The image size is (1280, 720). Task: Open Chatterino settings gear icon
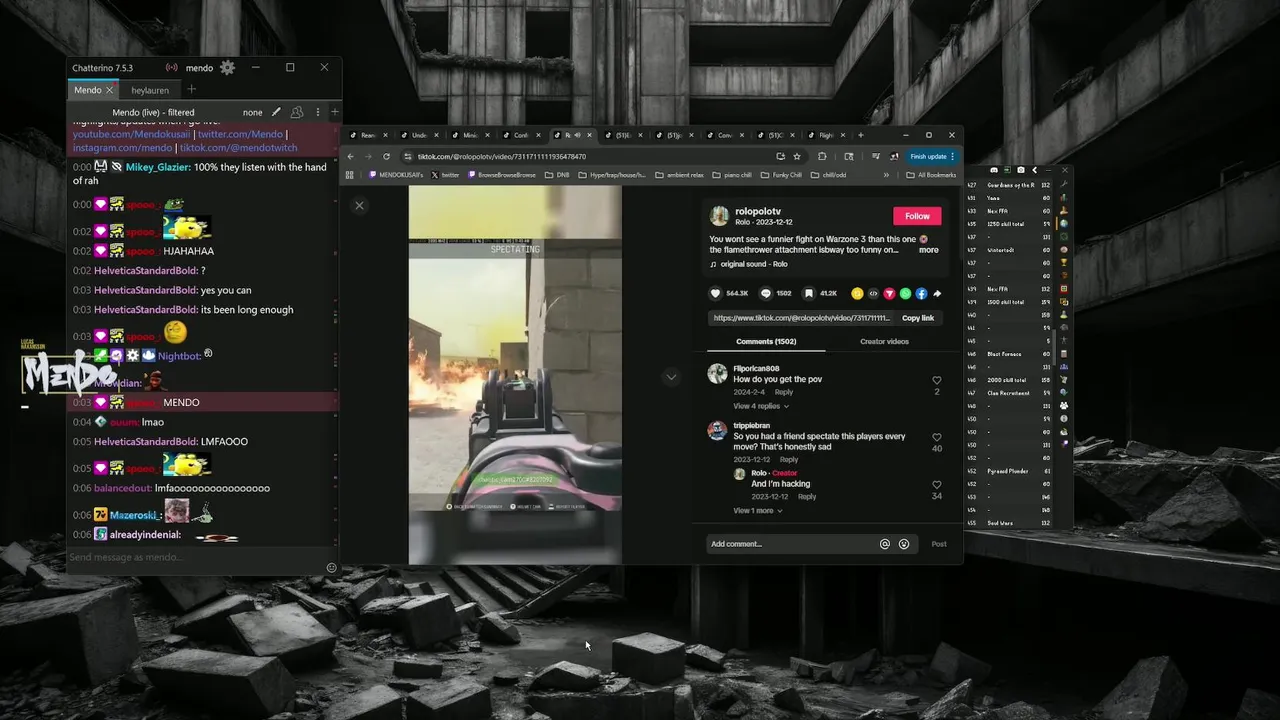click(x=227, y=67)
